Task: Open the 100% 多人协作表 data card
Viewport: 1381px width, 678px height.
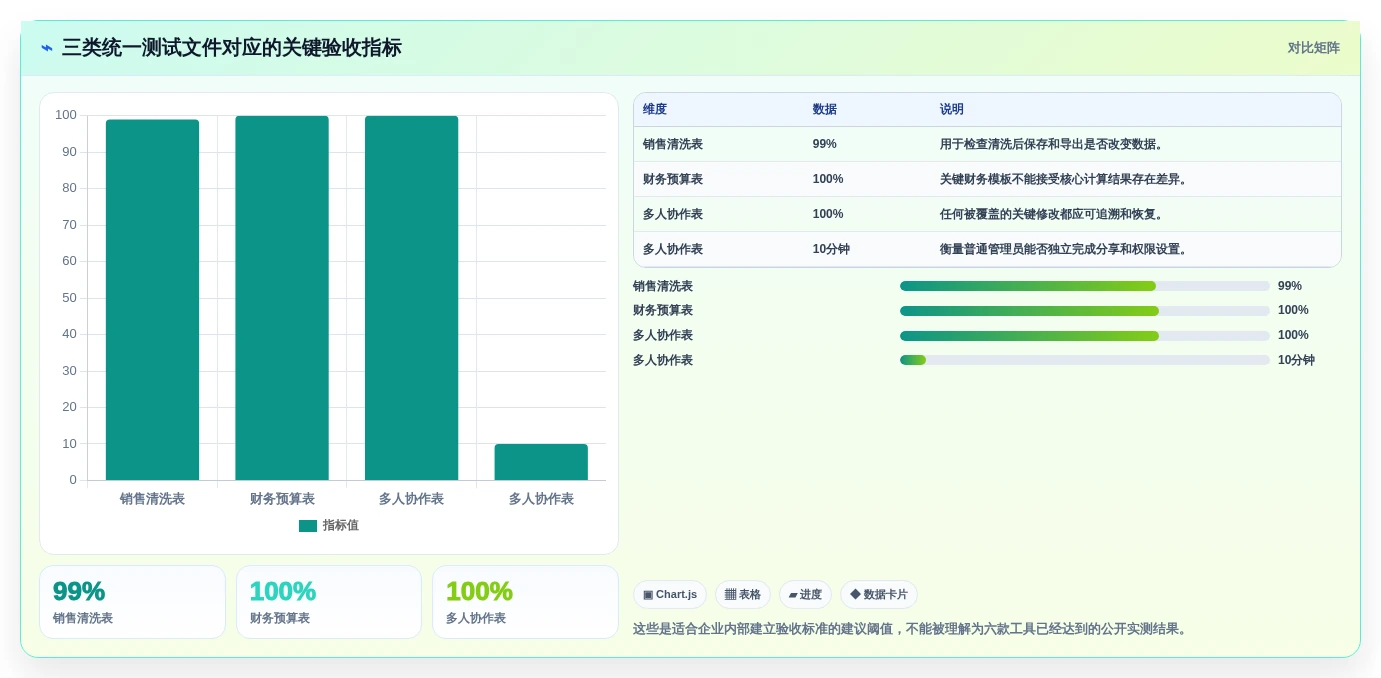Action: [x=525, y=602]
